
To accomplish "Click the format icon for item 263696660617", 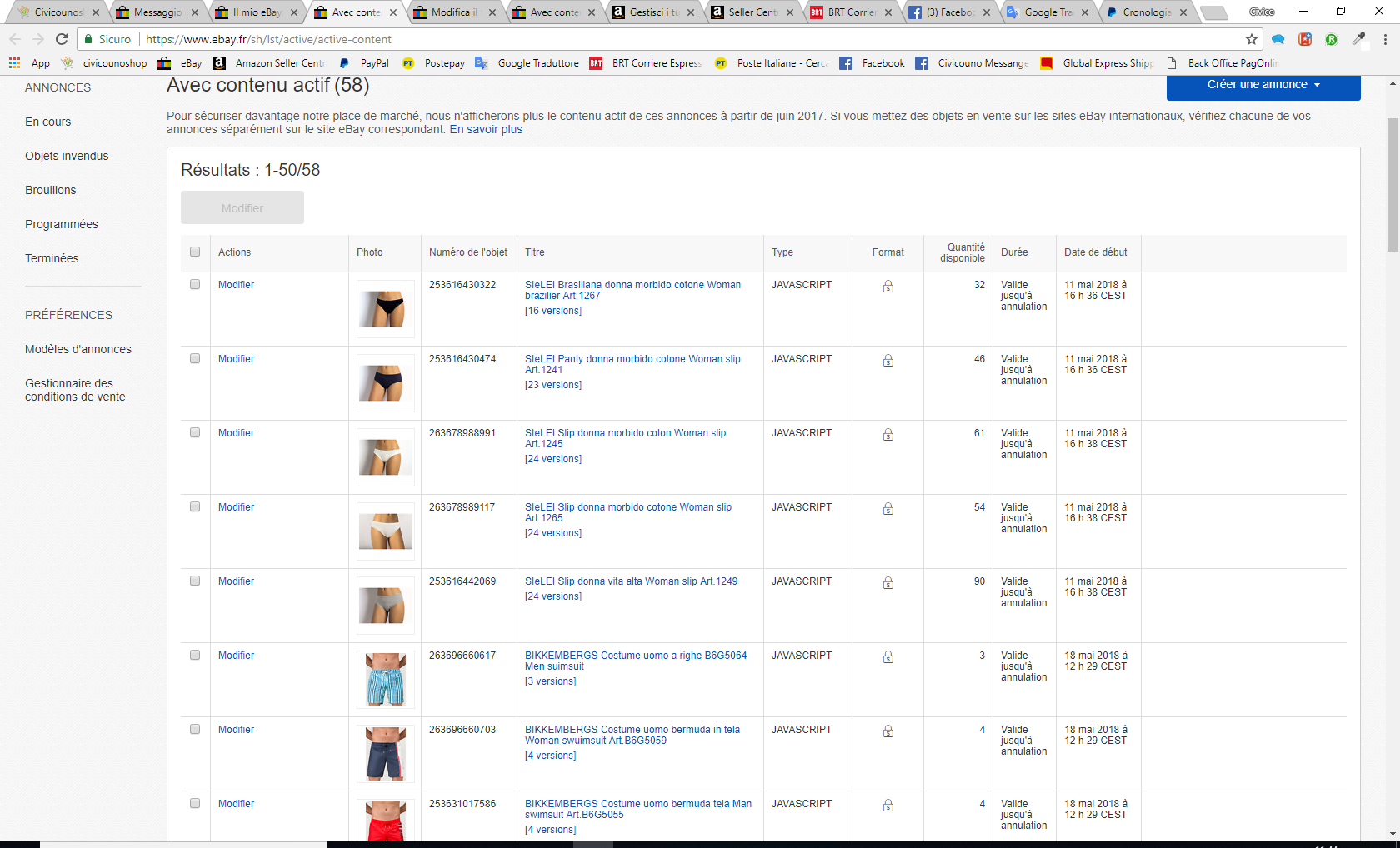I will 888,657.
